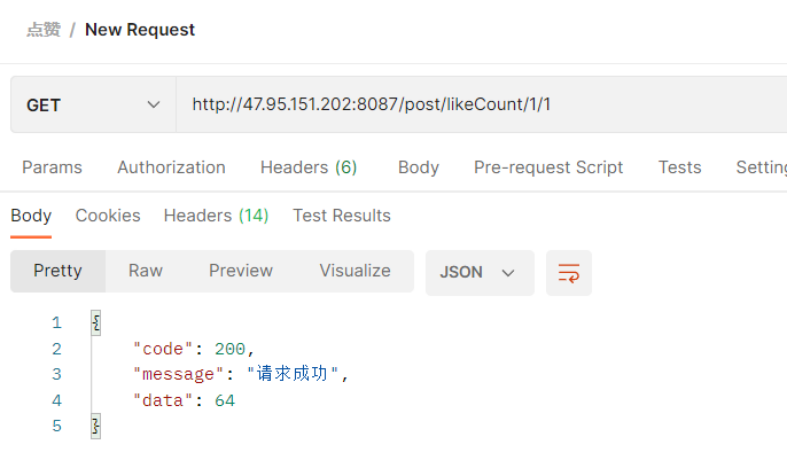Go to the Pre-request Script tab
This screenshot has width=788, height=469.
coord(548,167)
